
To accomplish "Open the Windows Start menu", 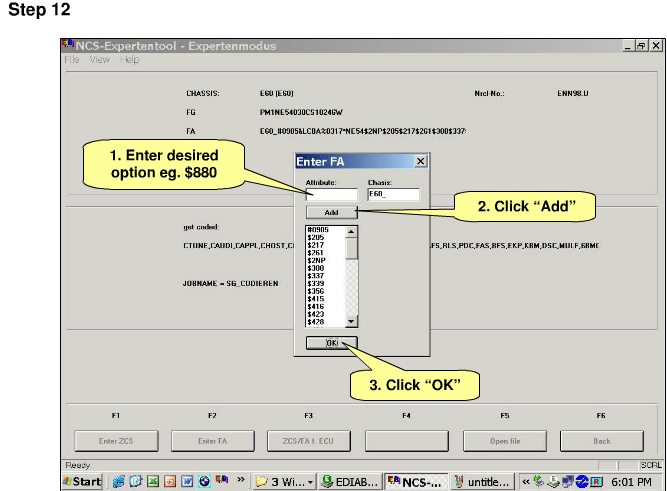I will [82, 482].
